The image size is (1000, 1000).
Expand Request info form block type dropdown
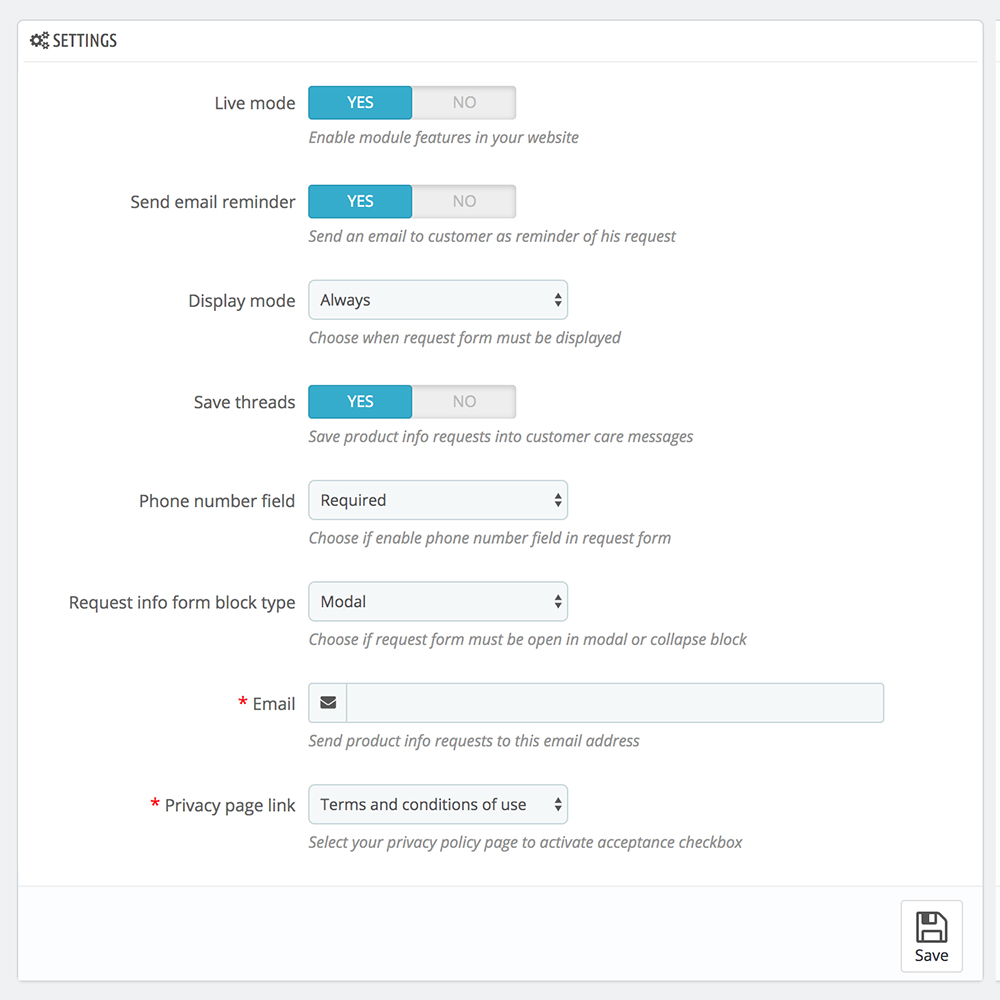[438, 602]
